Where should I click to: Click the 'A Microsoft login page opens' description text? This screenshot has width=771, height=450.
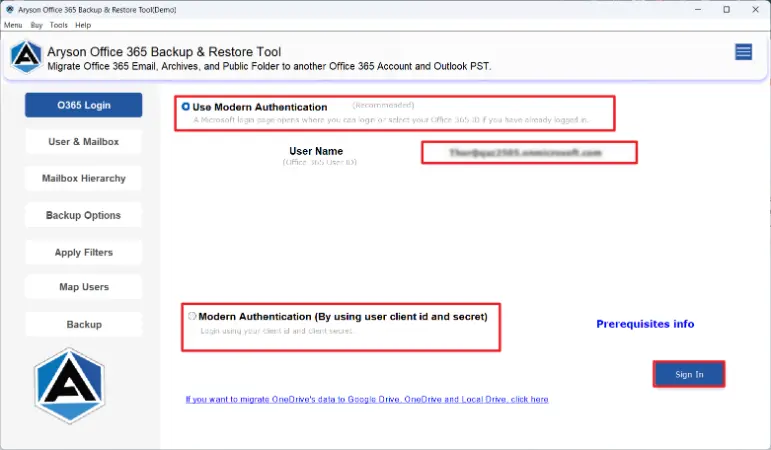[x=391, y=120]
